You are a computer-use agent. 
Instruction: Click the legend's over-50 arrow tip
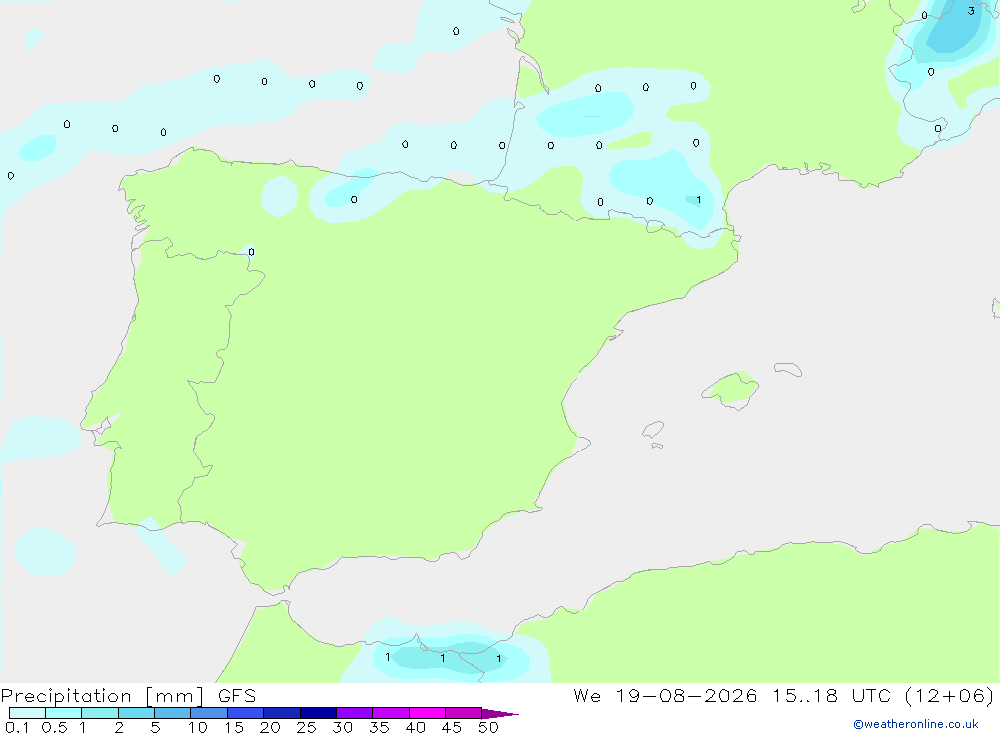coord(501,714)
